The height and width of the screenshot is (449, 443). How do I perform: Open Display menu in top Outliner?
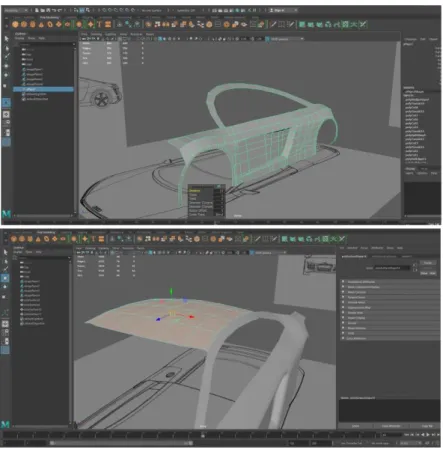[20, 38]
